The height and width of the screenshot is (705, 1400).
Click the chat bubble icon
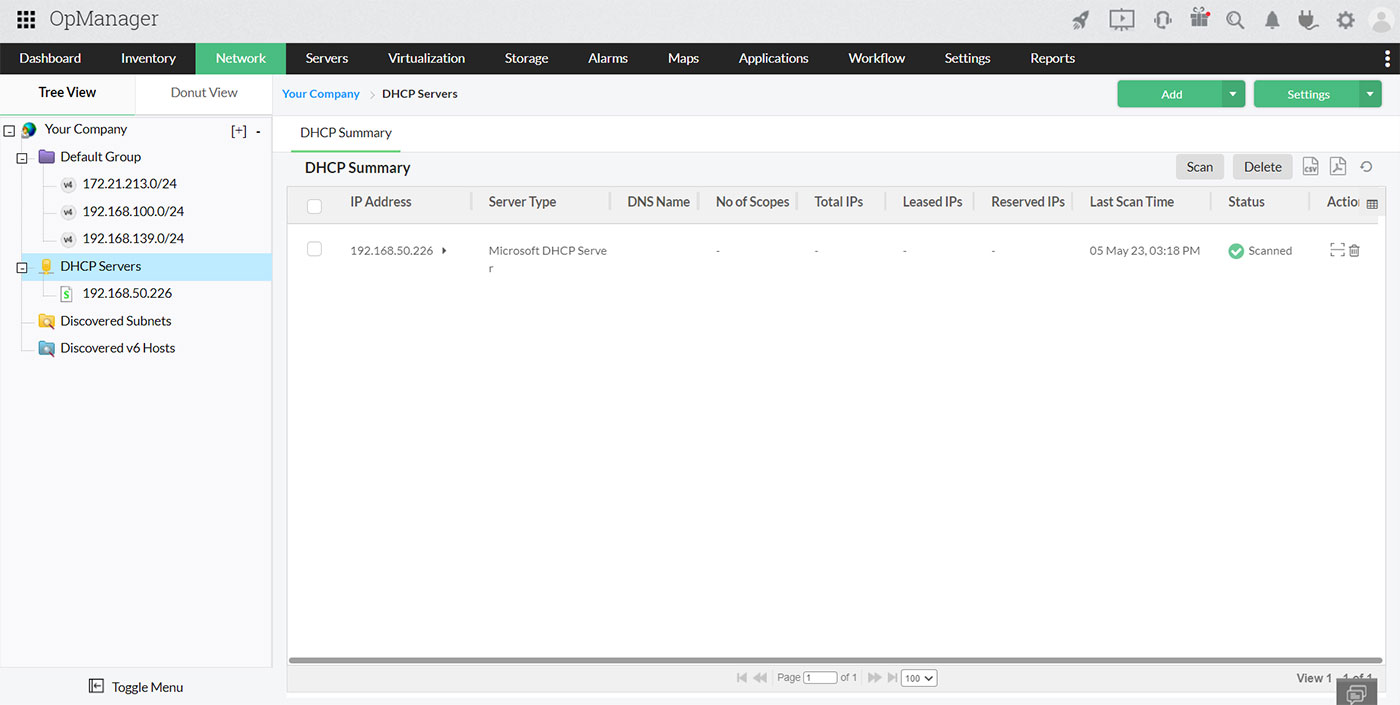(1356, 693)
